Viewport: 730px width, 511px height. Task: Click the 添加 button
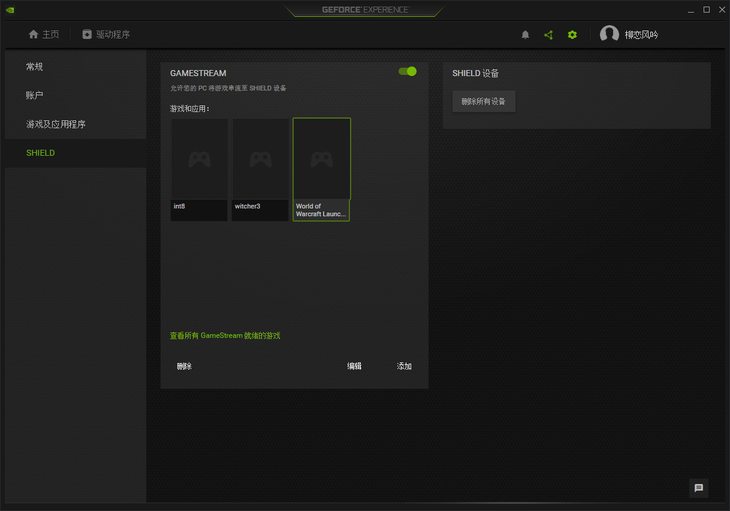click(x=404, y=366)
